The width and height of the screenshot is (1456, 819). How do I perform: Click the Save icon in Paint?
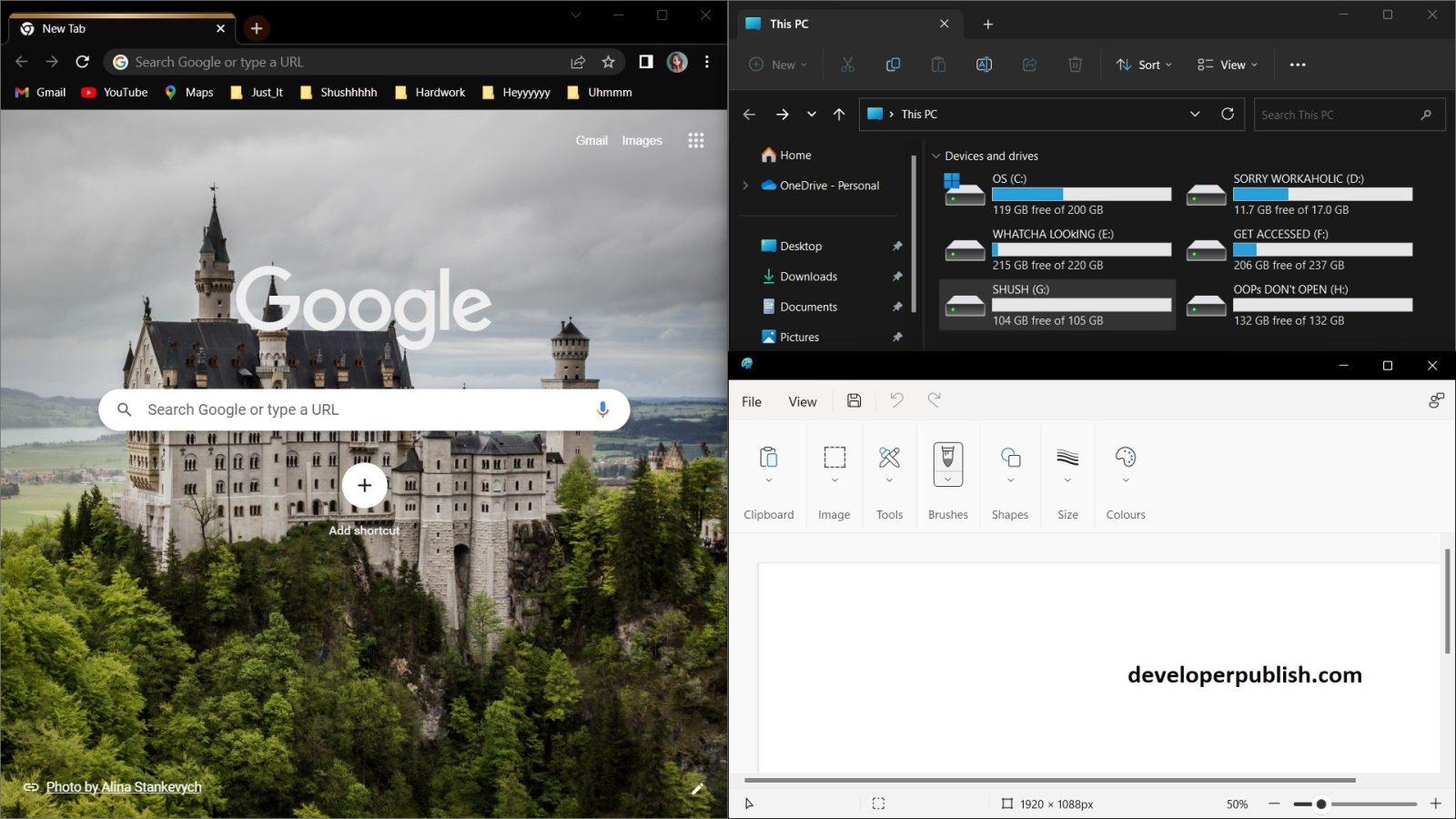pyautogui.click(x=854, y=400)
